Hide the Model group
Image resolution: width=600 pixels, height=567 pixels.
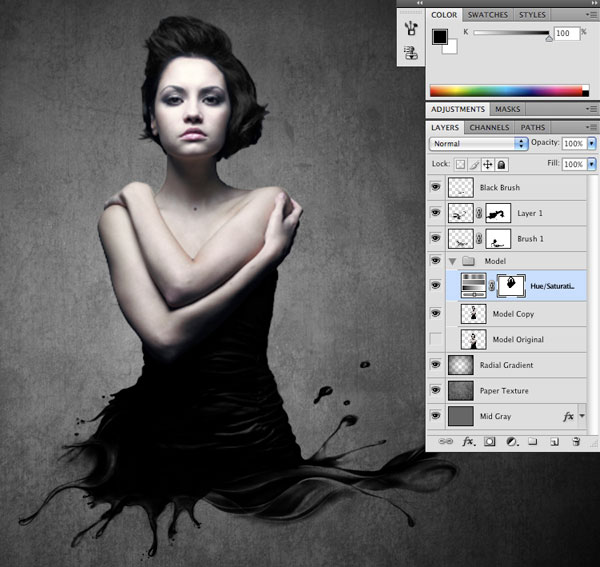[x=435, y=261]
